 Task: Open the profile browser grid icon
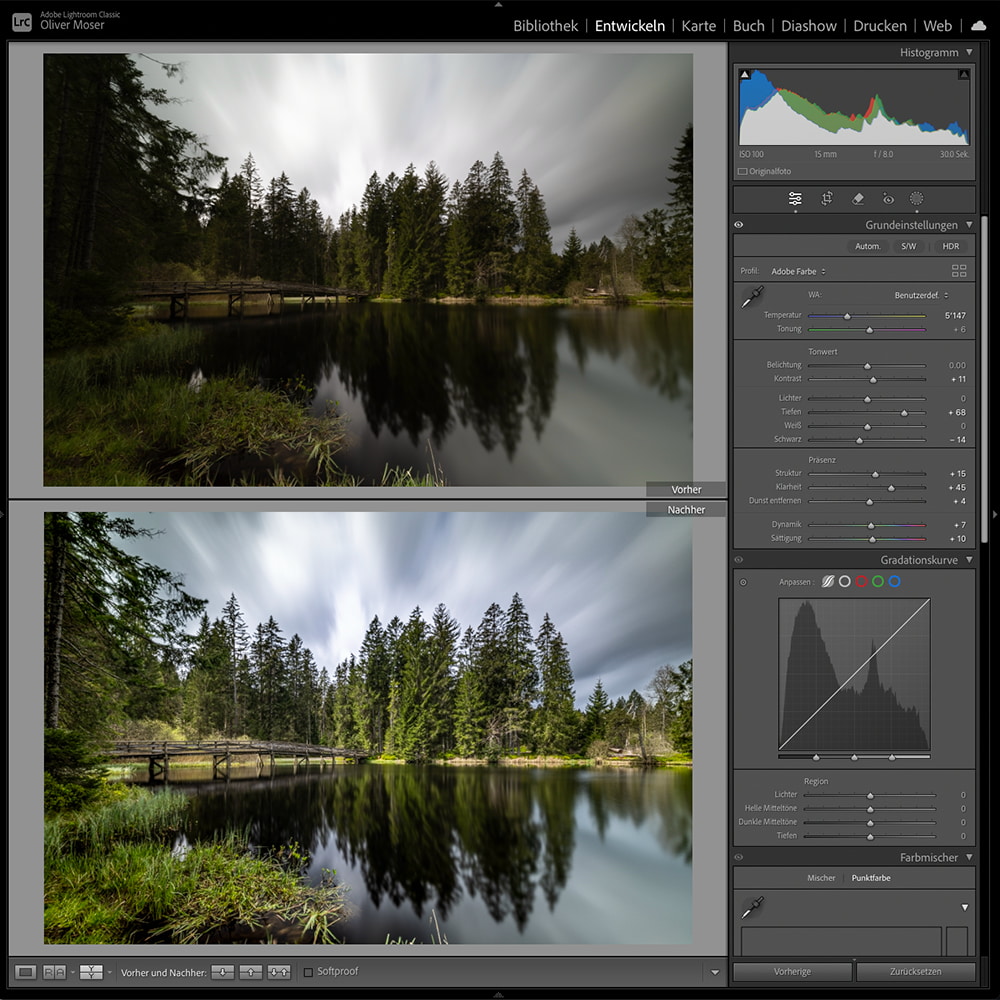click(x=959, y=271)
